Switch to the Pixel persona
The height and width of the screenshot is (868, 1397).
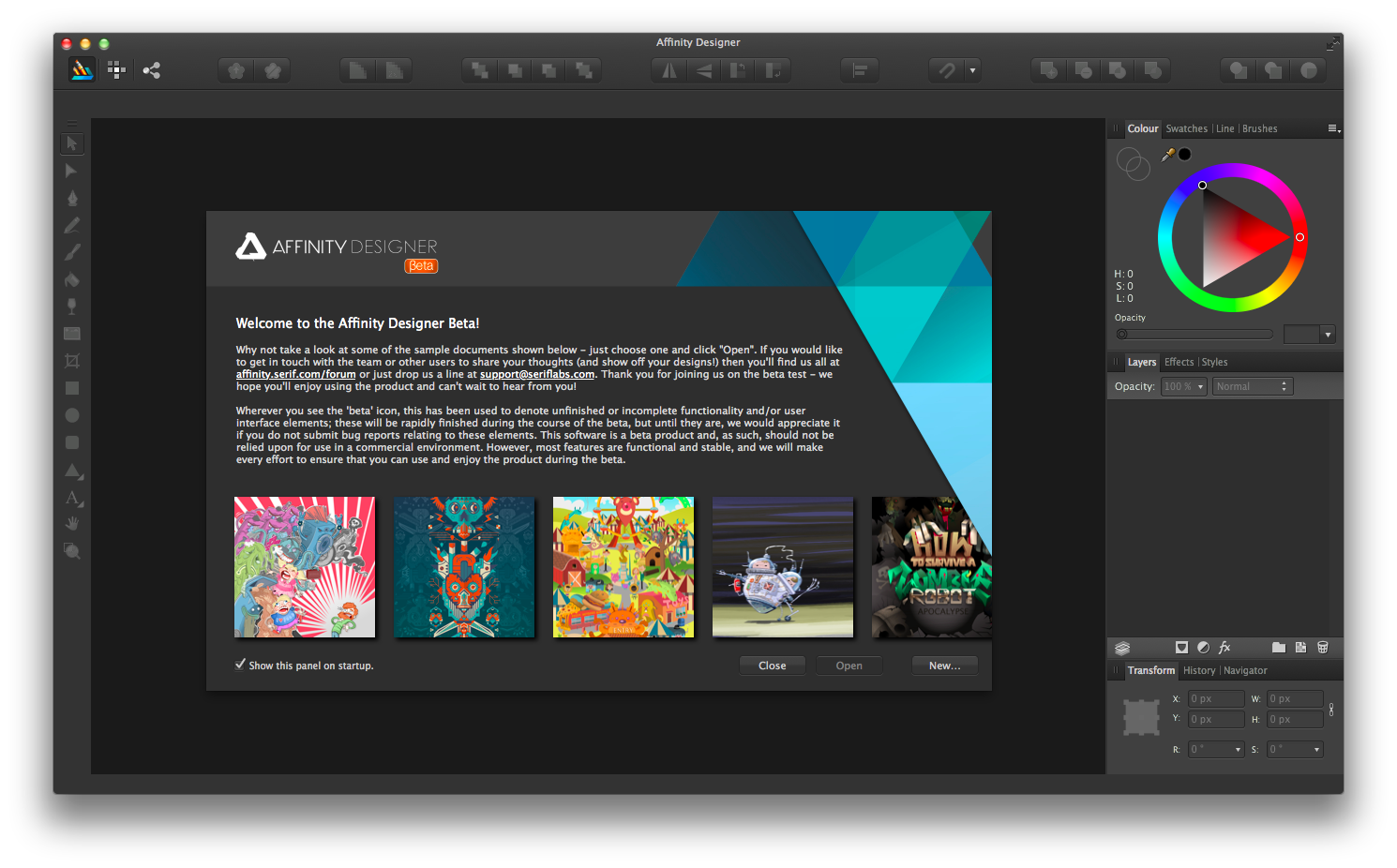tap(116, 69)
